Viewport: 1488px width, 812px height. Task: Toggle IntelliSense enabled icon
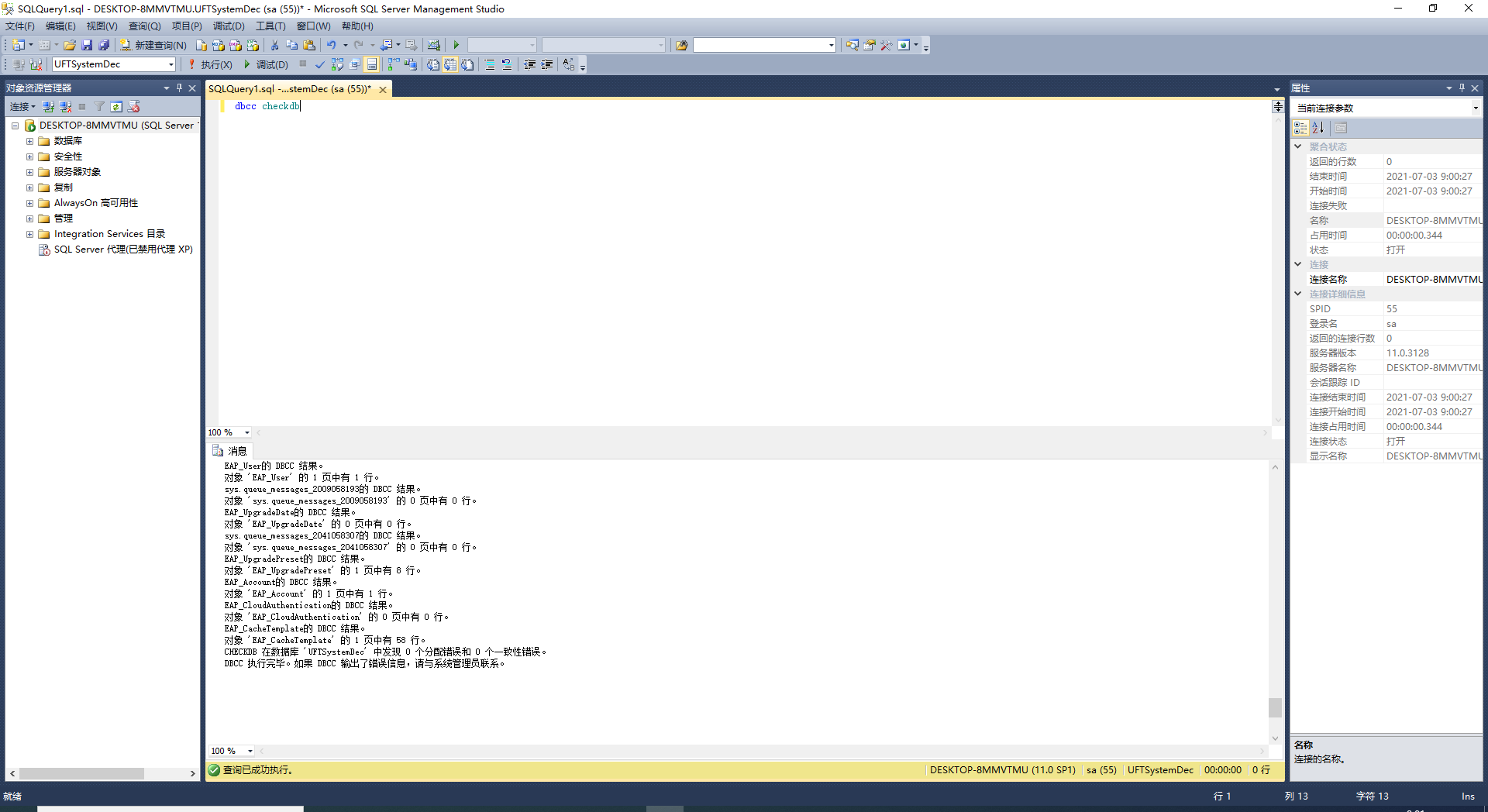(x=371, y=64)
